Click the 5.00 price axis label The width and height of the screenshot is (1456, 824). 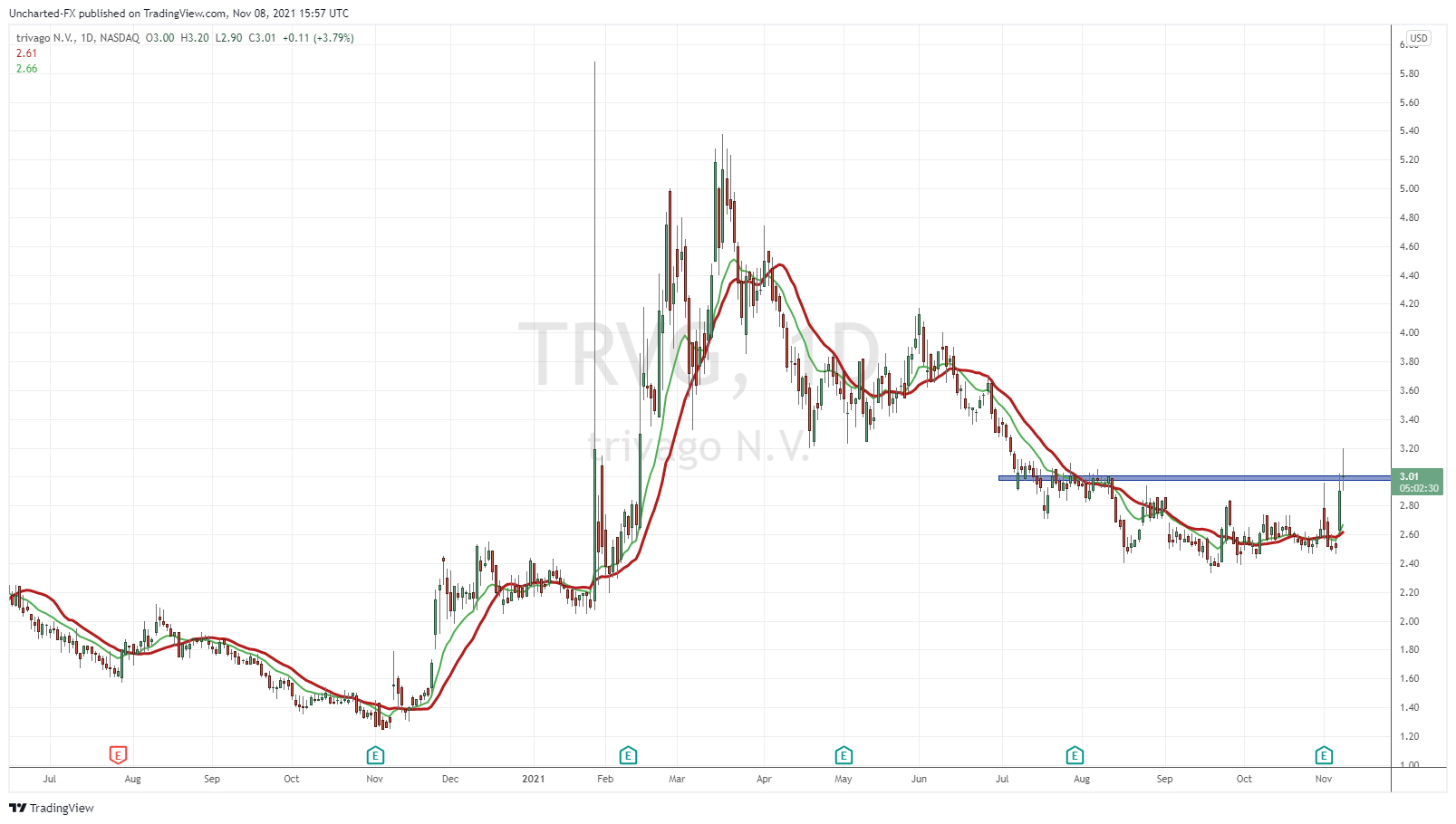coord(1409,188)
